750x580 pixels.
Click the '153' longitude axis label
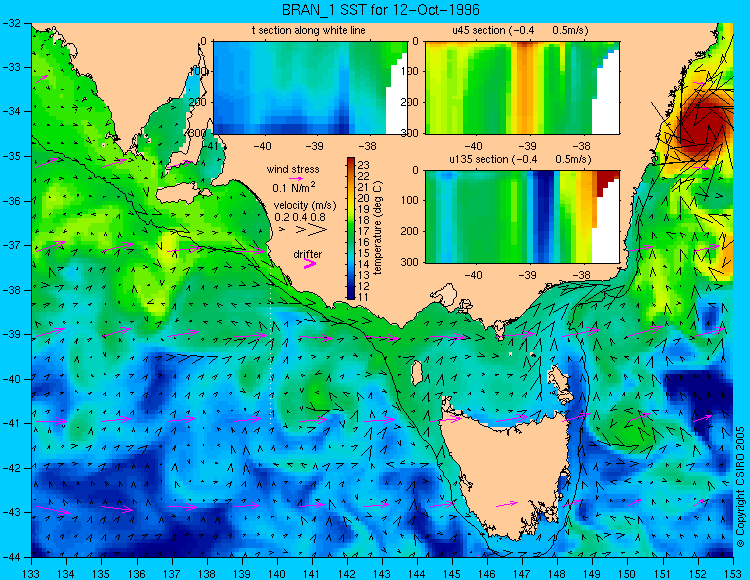733,573
